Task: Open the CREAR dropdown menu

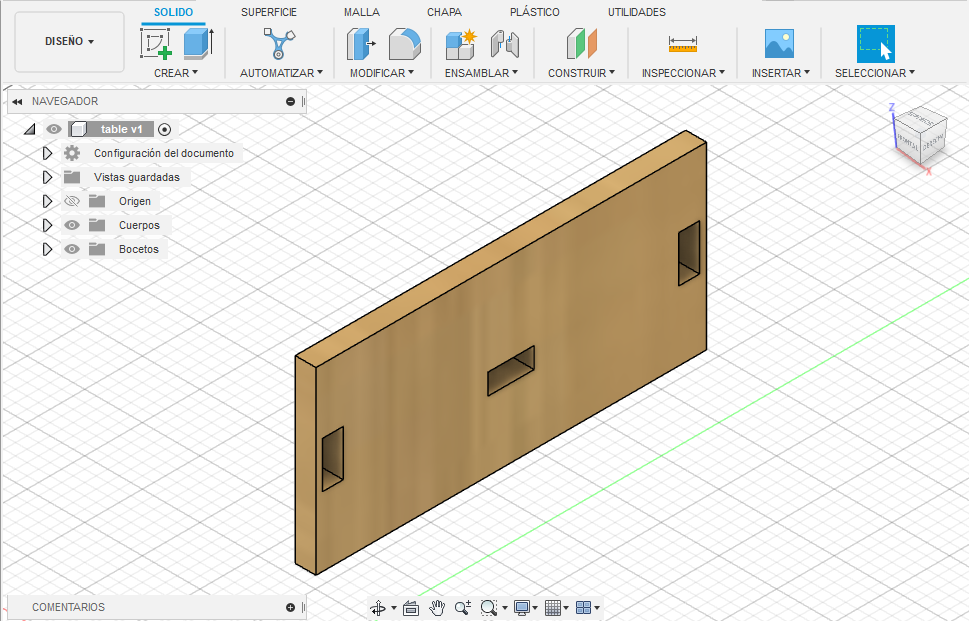Action: (176, 73)
